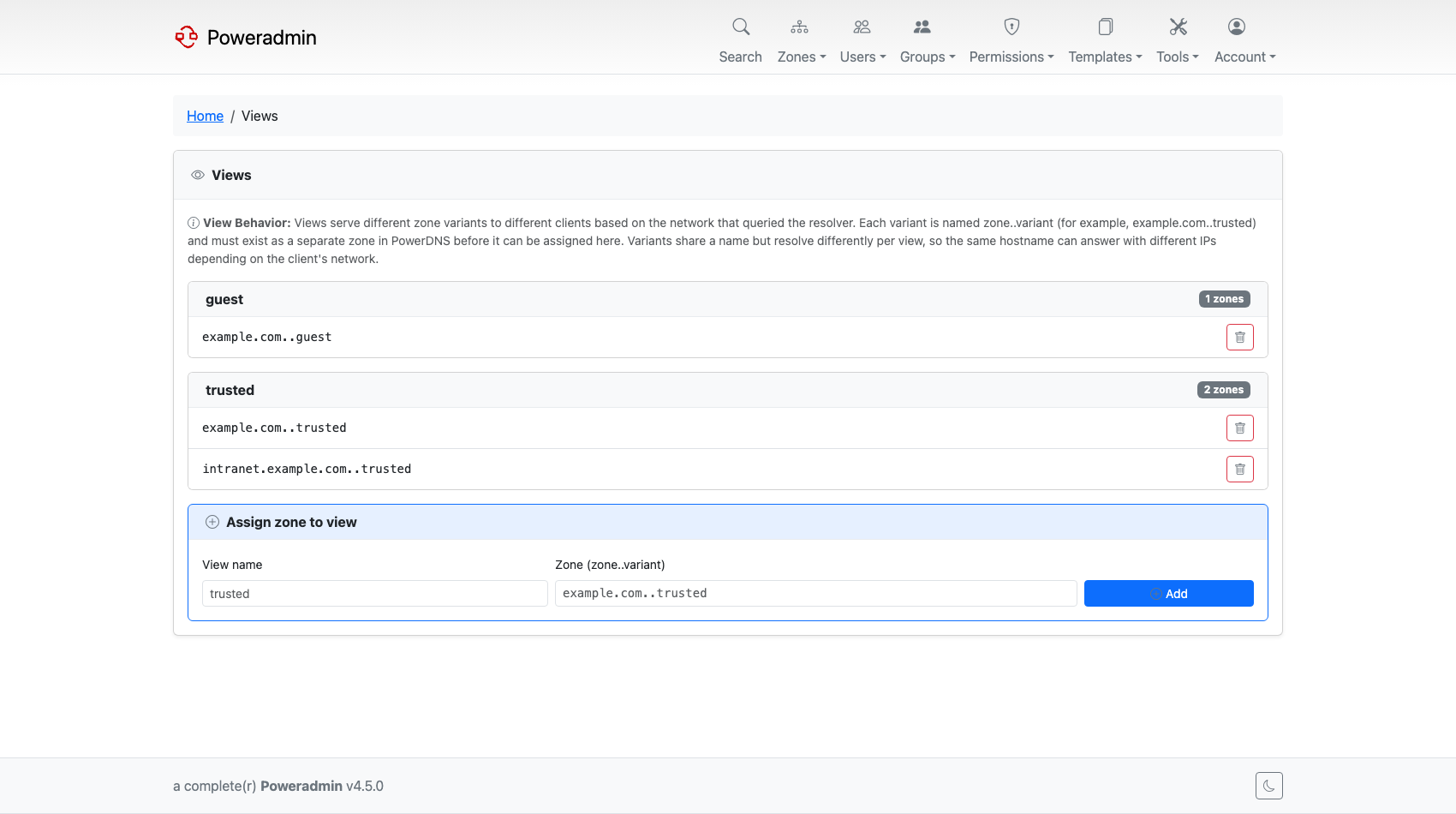Click the Poweradmin brand name in header
This screenshot has height=814, width=1456.
[x=262, y=38]
